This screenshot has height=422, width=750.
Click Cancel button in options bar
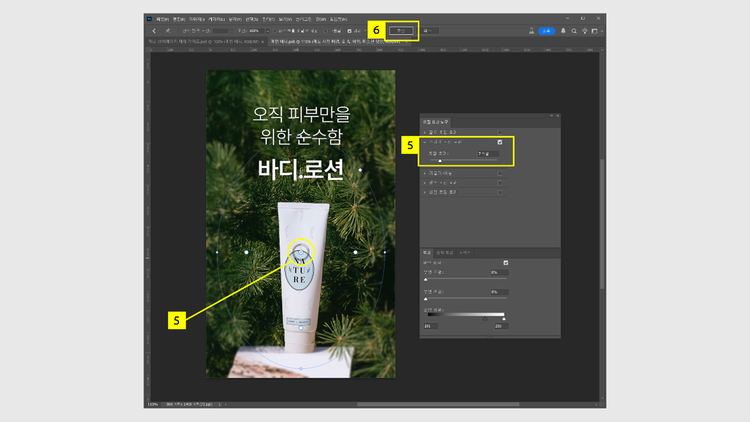point(428,31)
